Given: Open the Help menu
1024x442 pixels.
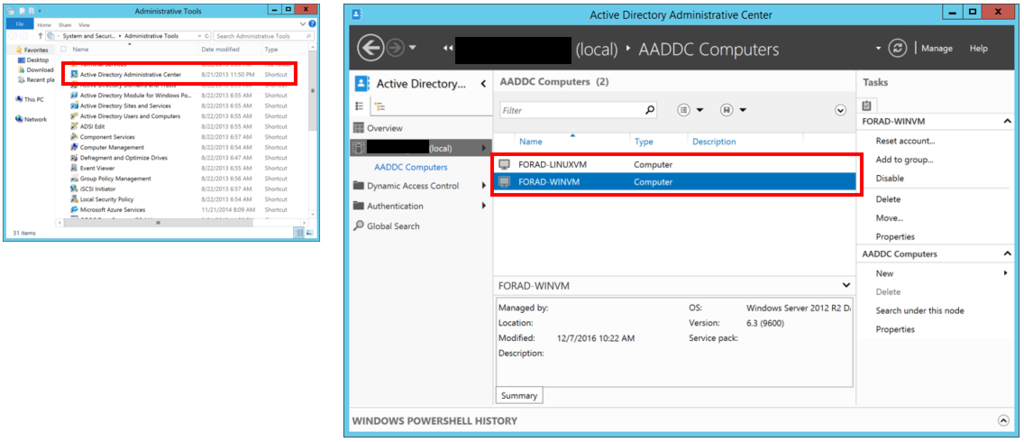Looking at the screenshot, I should pos(978,48).
